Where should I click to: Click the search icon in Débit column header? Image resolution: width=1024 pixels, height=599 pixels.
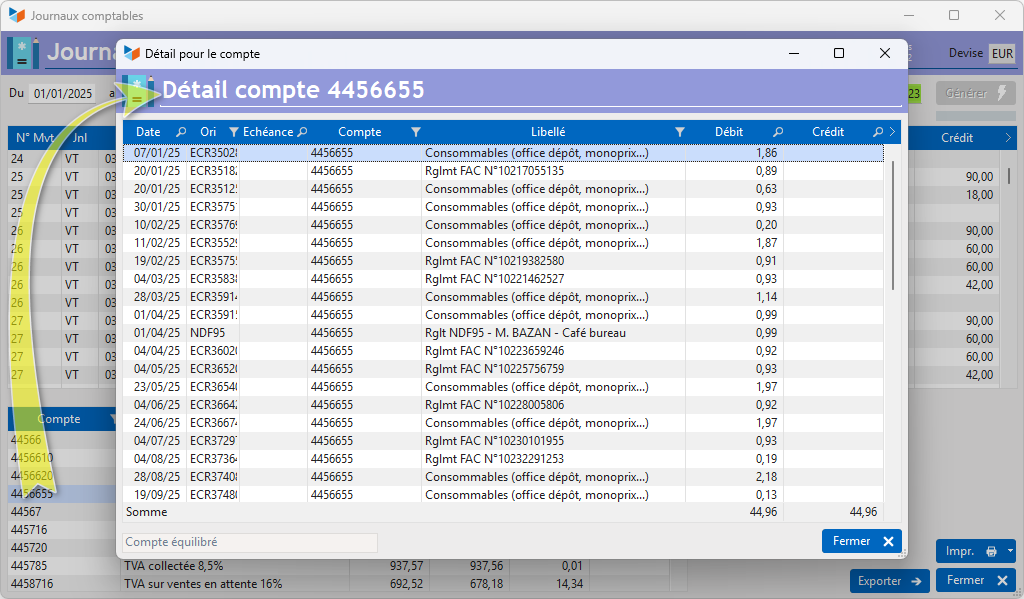(778, 132)
